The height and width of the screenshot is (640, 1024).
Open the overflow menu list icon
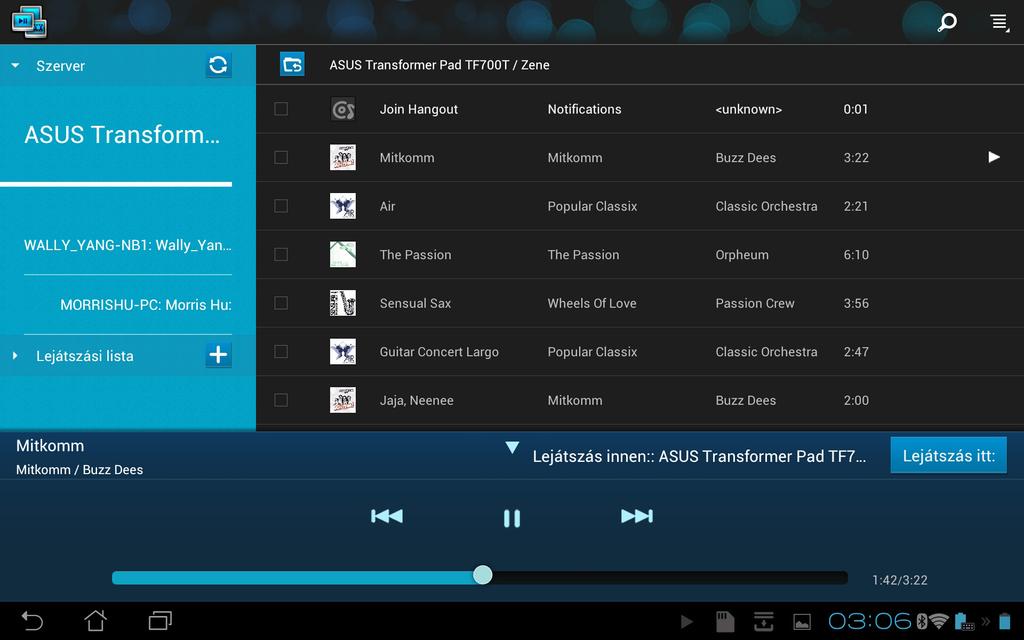pyautogui.click(x=999, y=22)
